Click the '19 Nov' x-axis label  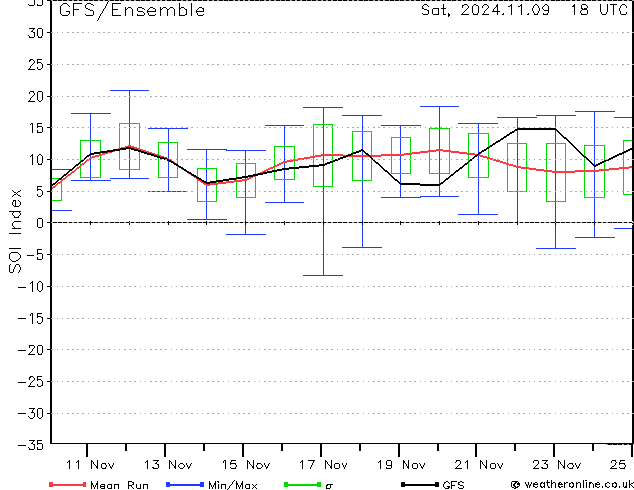[x=401, y=465]
